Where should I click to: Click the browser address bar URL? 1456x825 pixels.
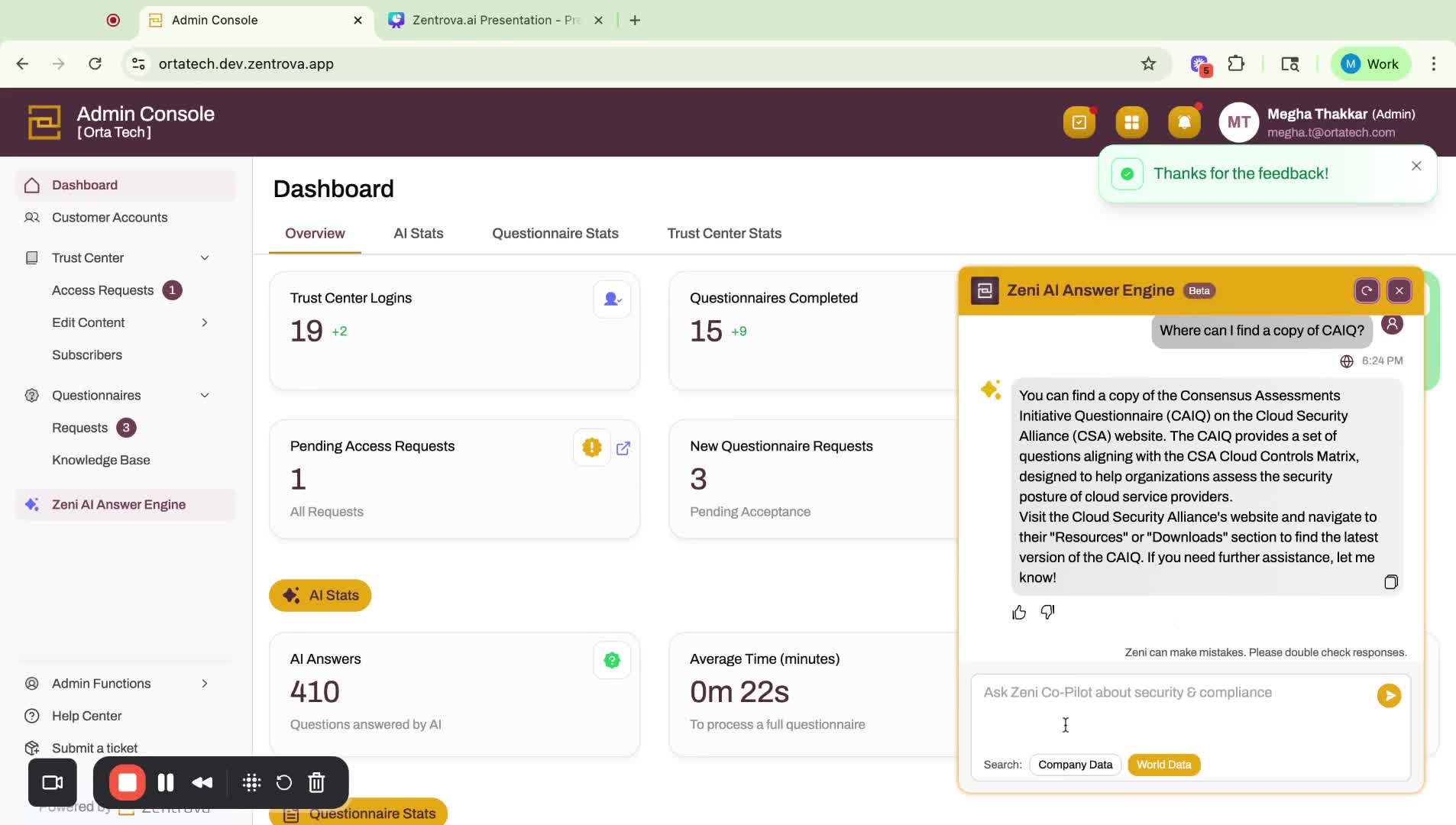pyautogui.click(x=246, y=64)
